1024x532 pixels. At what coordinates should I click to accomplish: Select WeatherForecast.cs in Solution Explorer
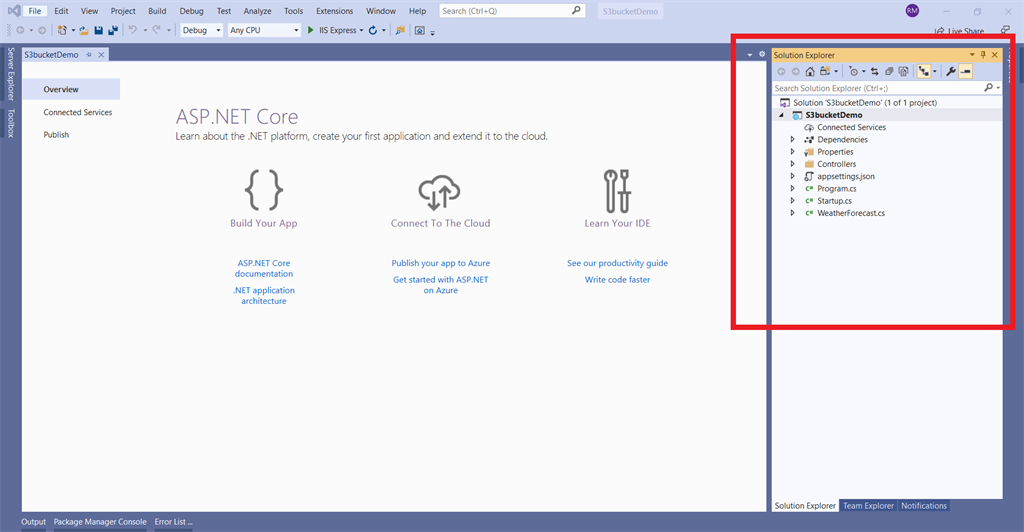[851, 213]
